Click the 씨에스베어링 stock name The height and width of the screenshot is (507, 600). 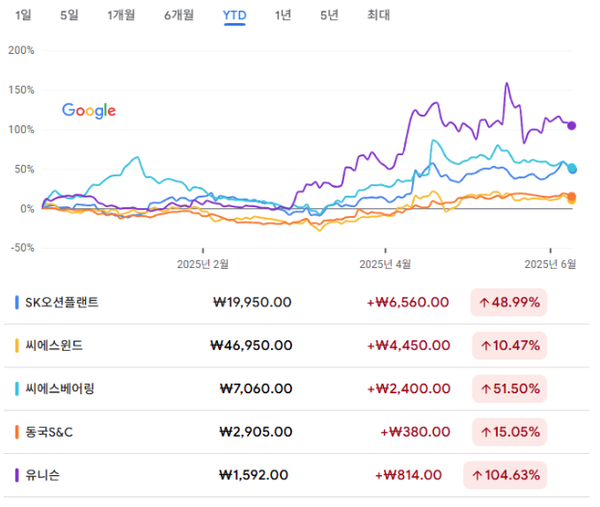[x=62, y=389]
